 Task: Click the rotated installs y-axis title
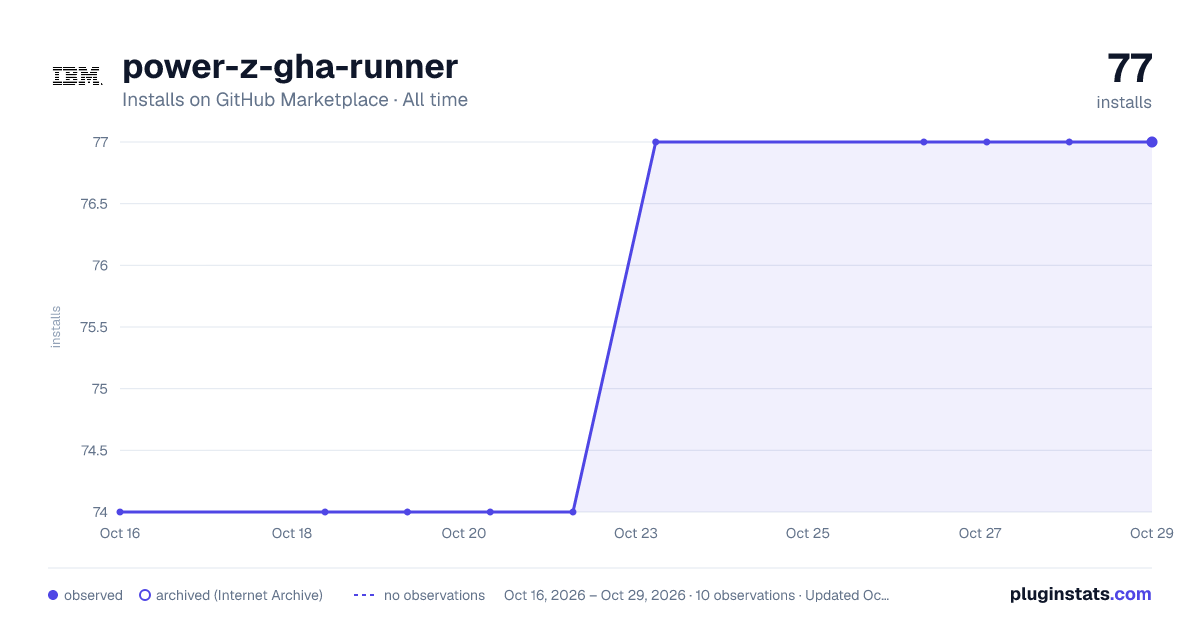[56, 327]
